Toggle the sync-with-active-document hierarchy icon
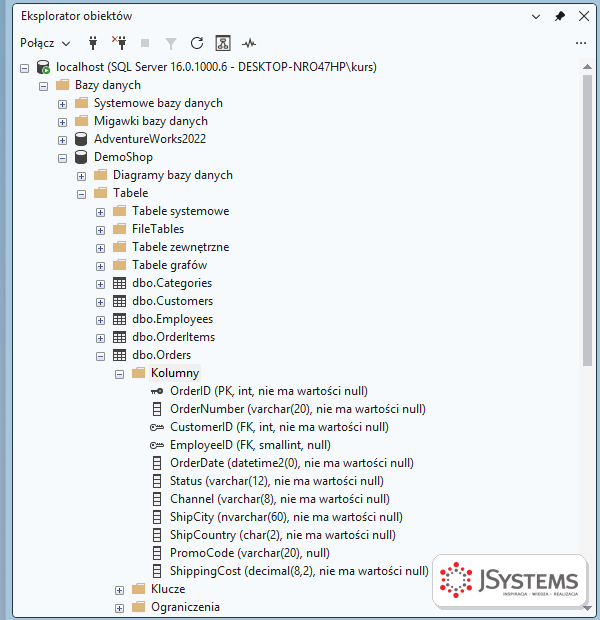600x620 pixels. [223, 43]
